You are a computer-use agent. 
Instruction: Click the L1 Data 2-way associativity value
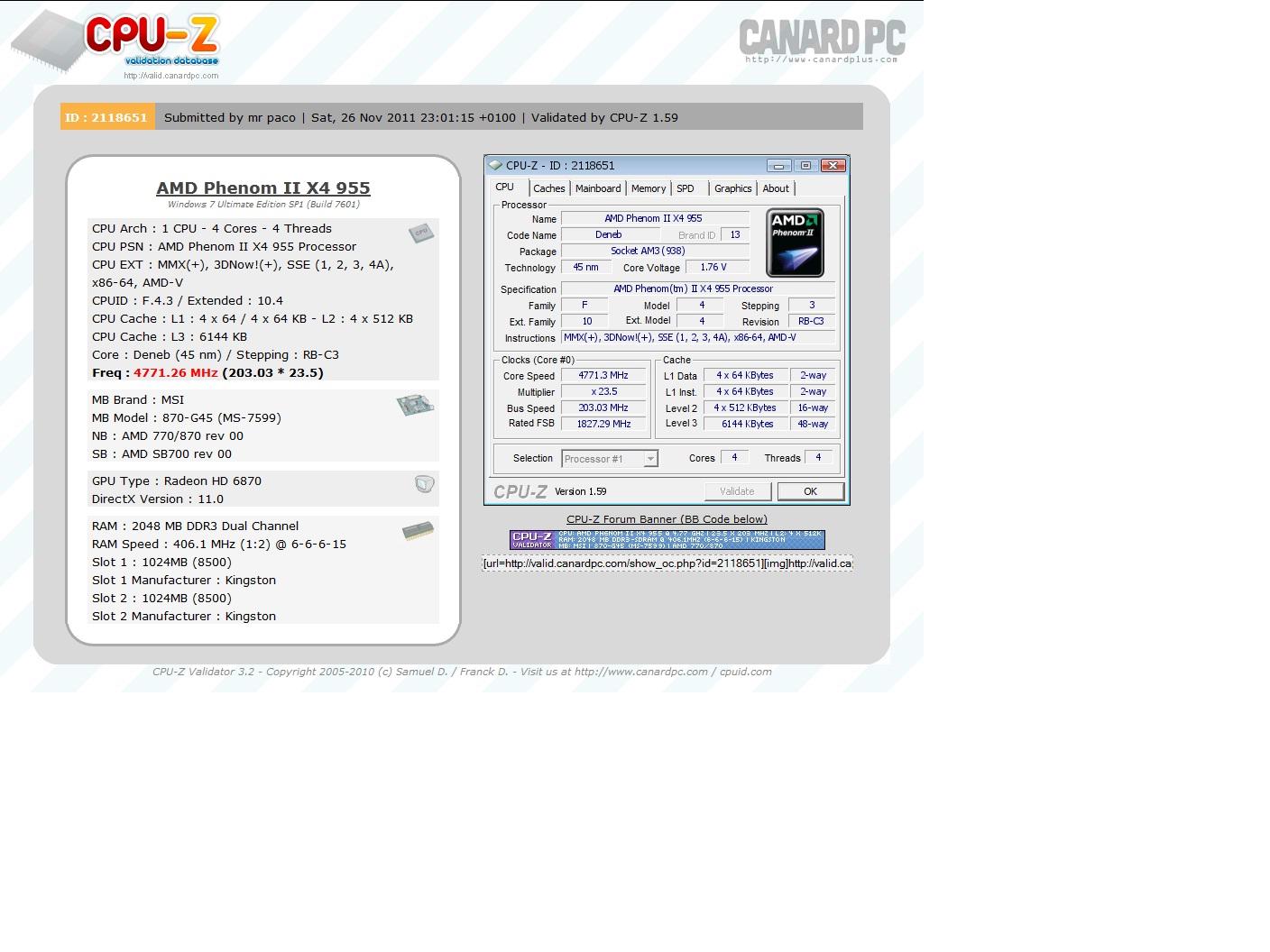pos(813,375)
